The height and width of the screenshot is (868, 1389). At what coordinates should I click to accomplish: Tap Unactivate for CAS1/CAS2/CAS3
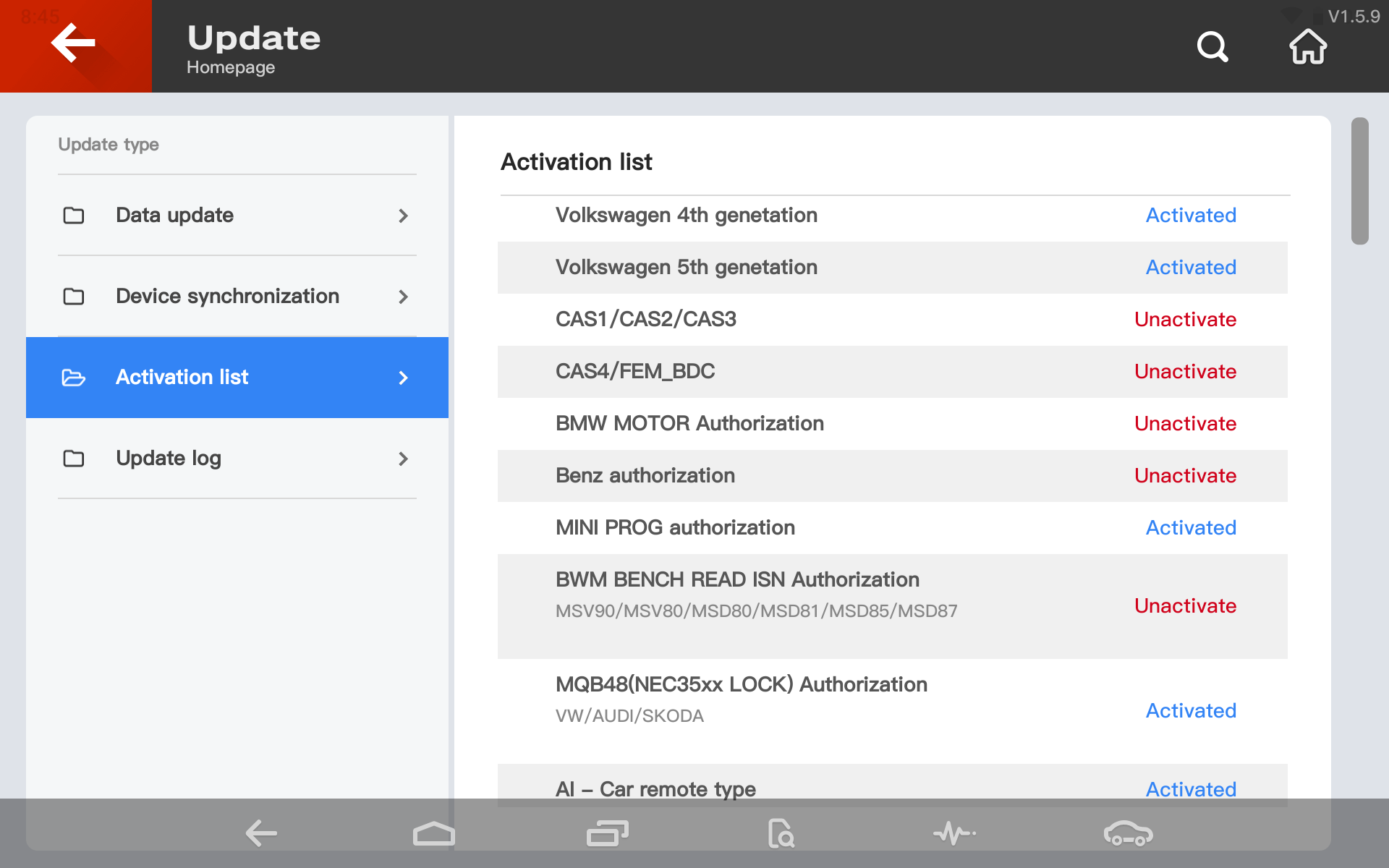click(1185, 320)
